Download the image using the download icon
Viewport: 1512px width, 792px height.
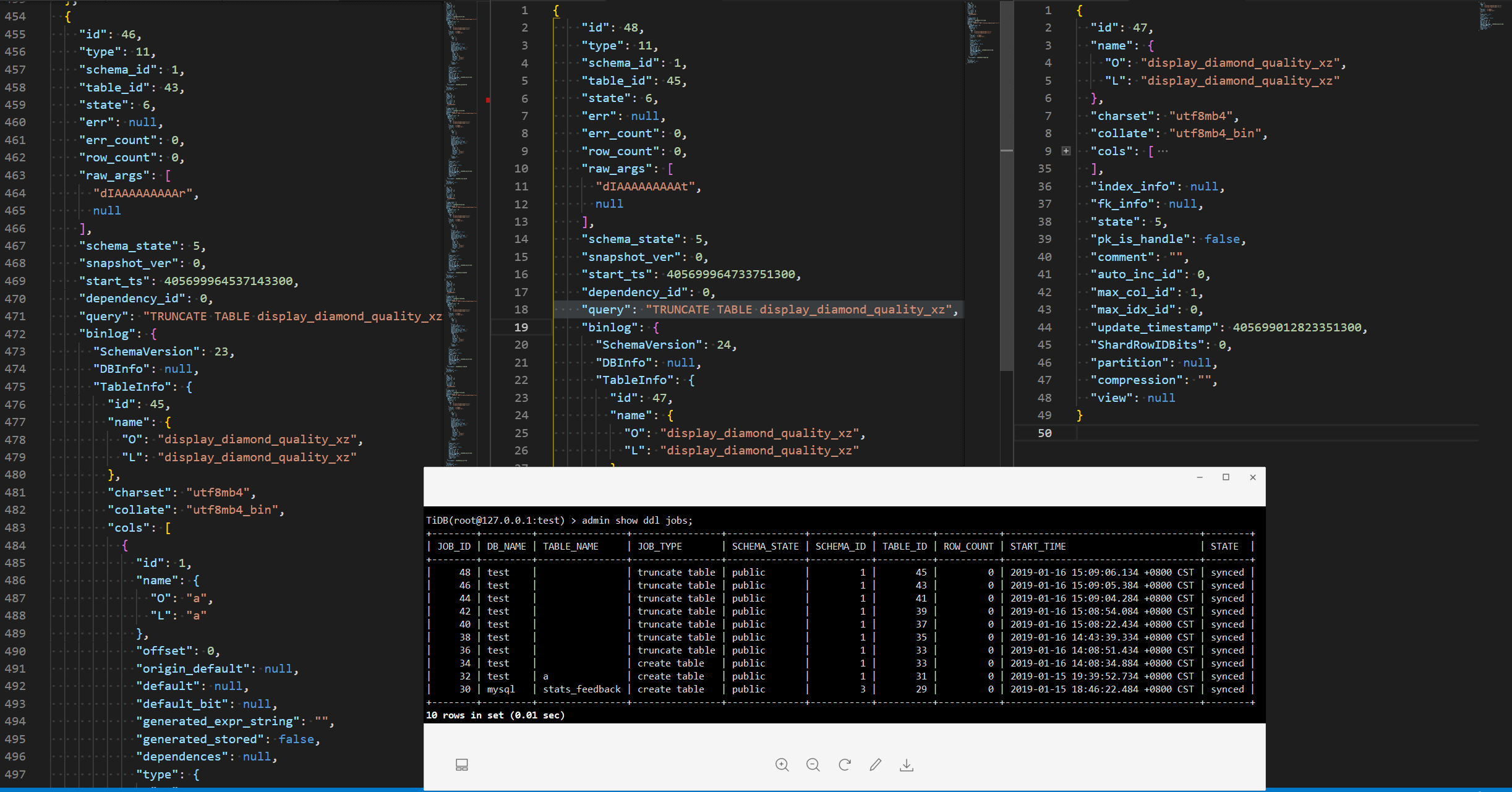pos(907,765)
